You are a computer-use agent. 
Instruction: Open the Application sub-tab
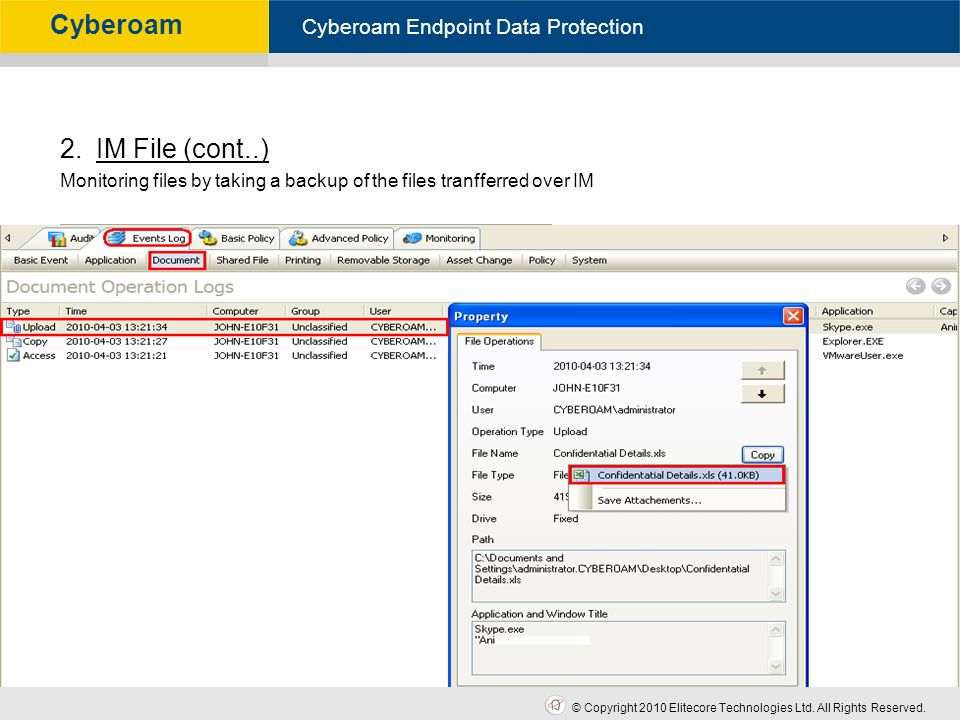110,260
